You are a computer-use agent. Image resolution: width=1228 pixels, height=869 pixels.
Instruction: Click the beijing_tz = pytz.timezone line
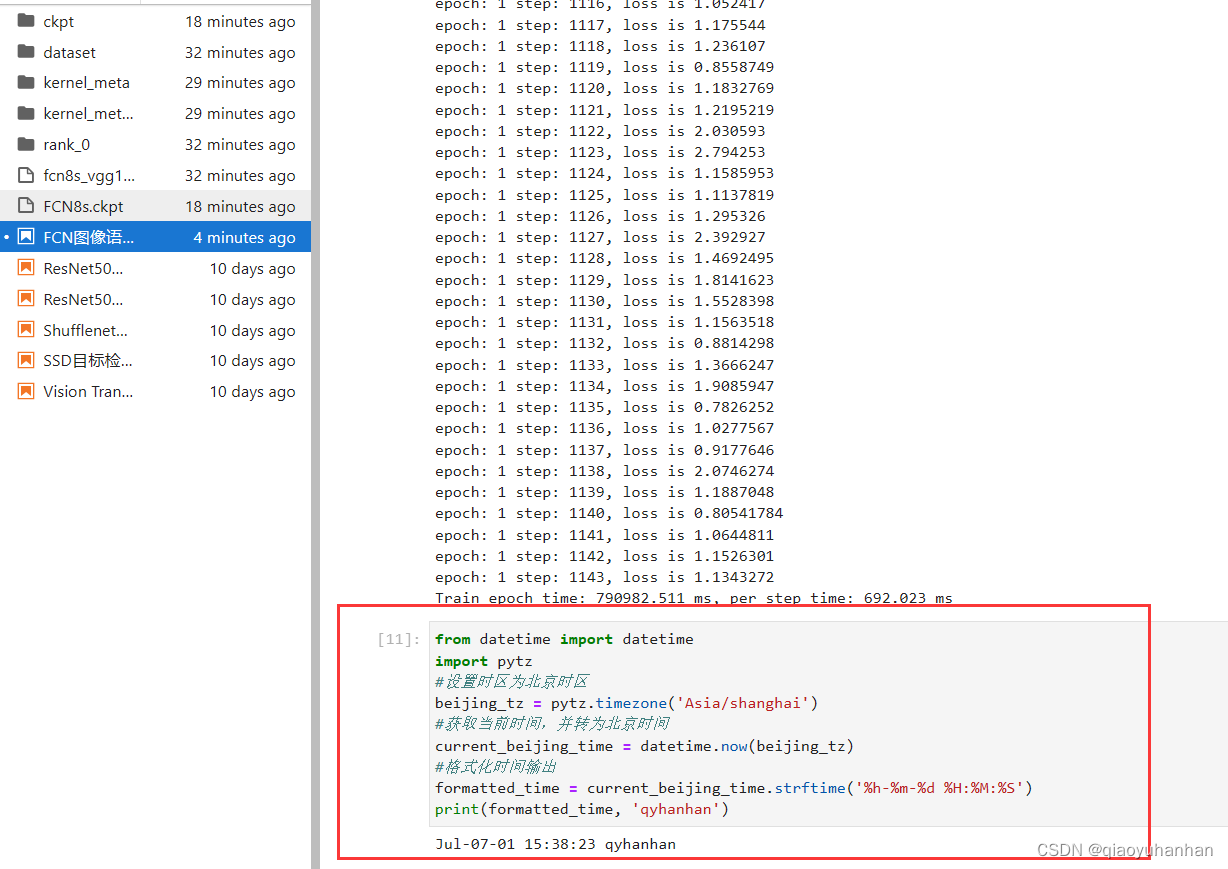tap(627, 703)
